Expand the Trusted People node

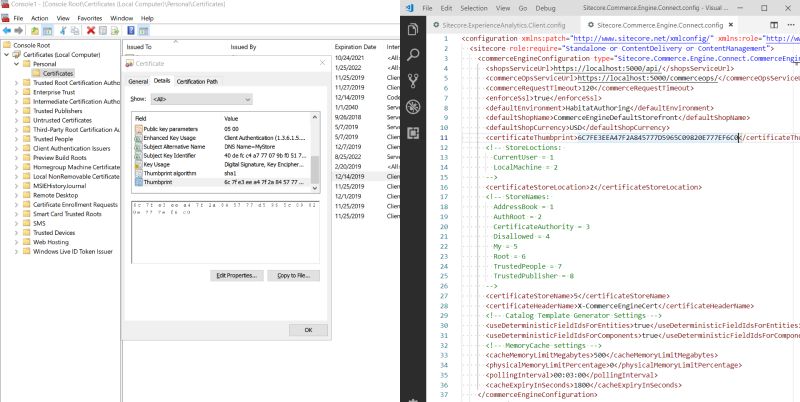pyautogui.click(x=16, y=139)
